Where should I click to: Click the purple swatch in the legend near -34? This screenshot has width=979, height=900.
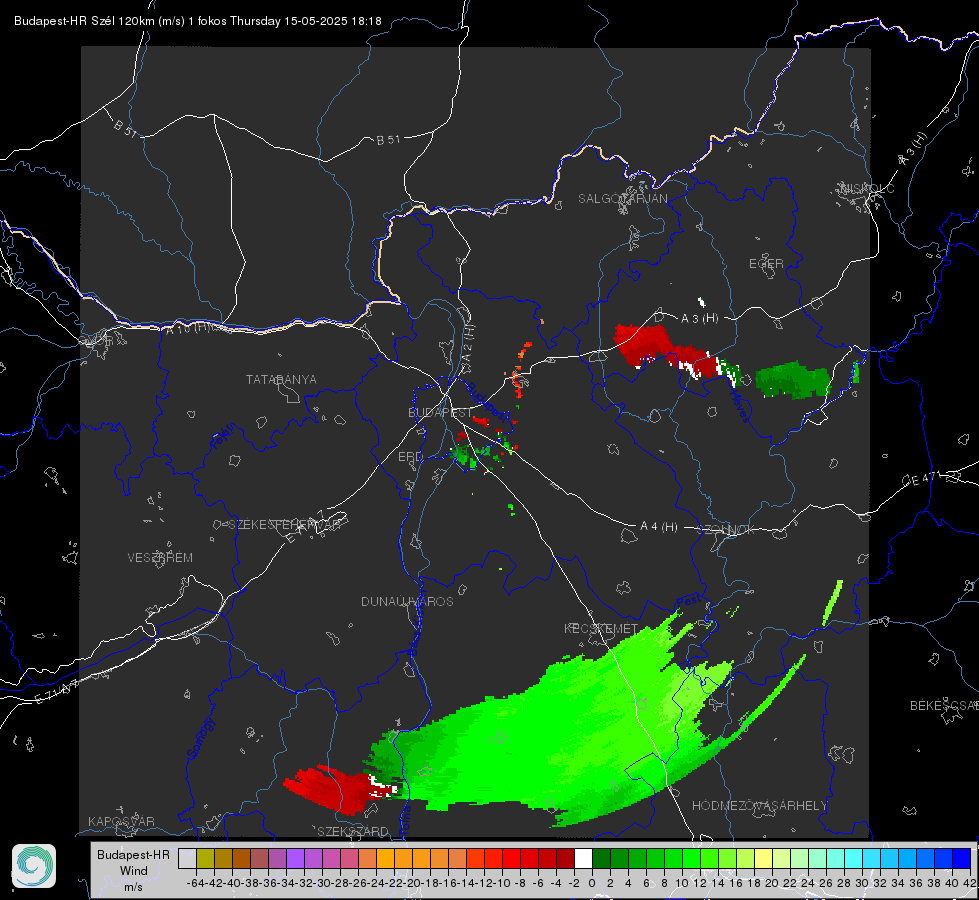(x=295, y=858)
